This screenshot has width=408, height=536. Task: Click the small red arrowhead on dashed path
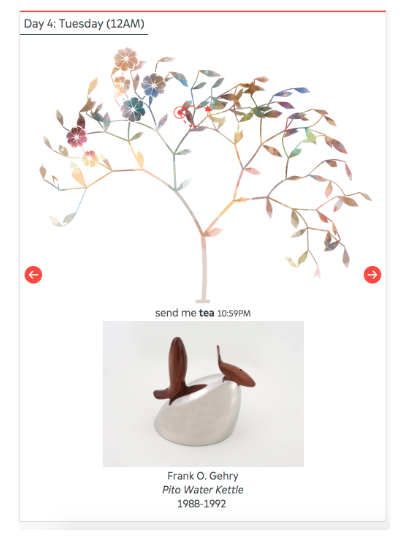(208, 109)
